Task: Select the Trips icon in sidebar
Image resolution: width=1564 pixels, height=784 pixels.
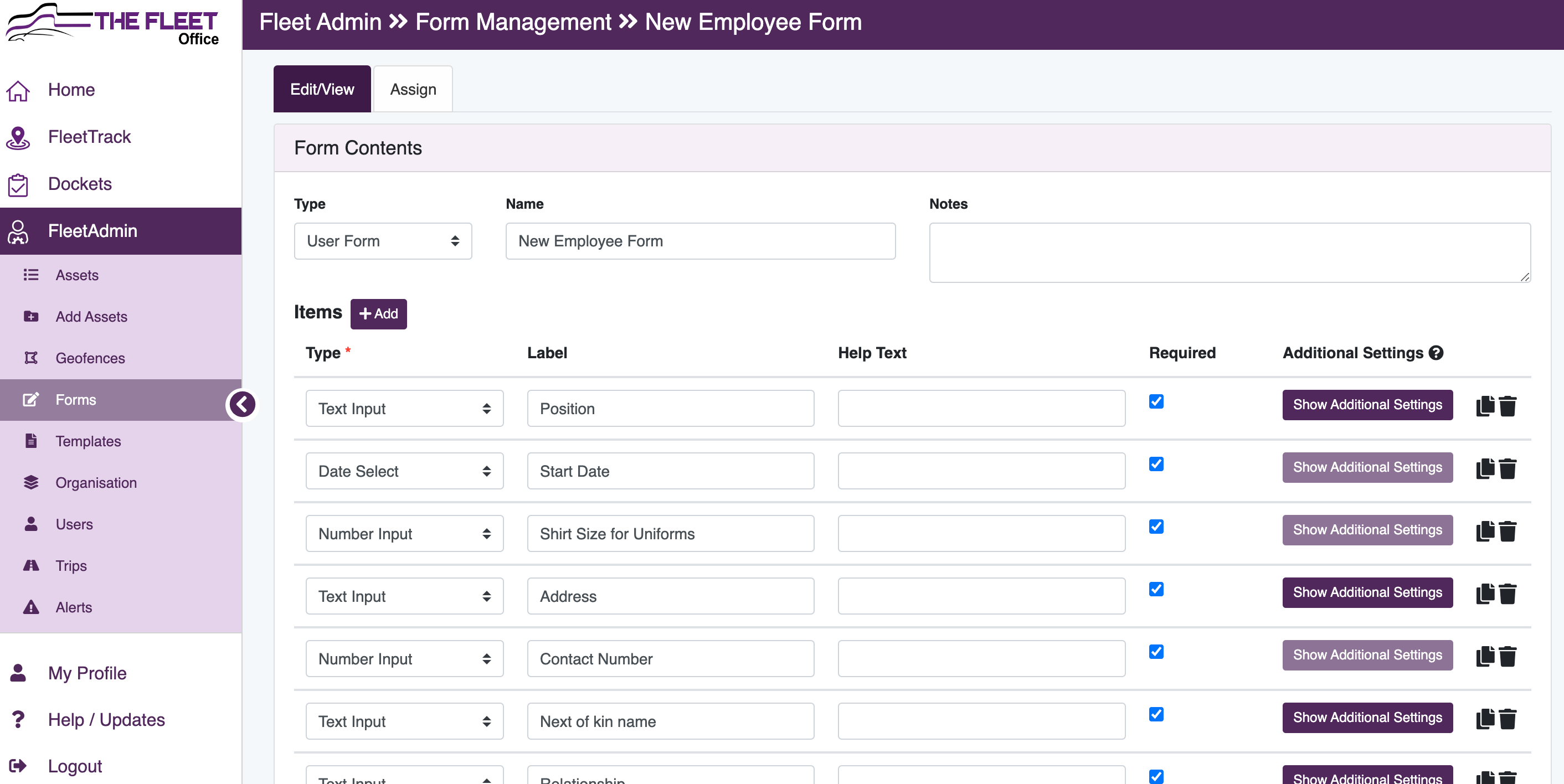Action: (31, 565)
